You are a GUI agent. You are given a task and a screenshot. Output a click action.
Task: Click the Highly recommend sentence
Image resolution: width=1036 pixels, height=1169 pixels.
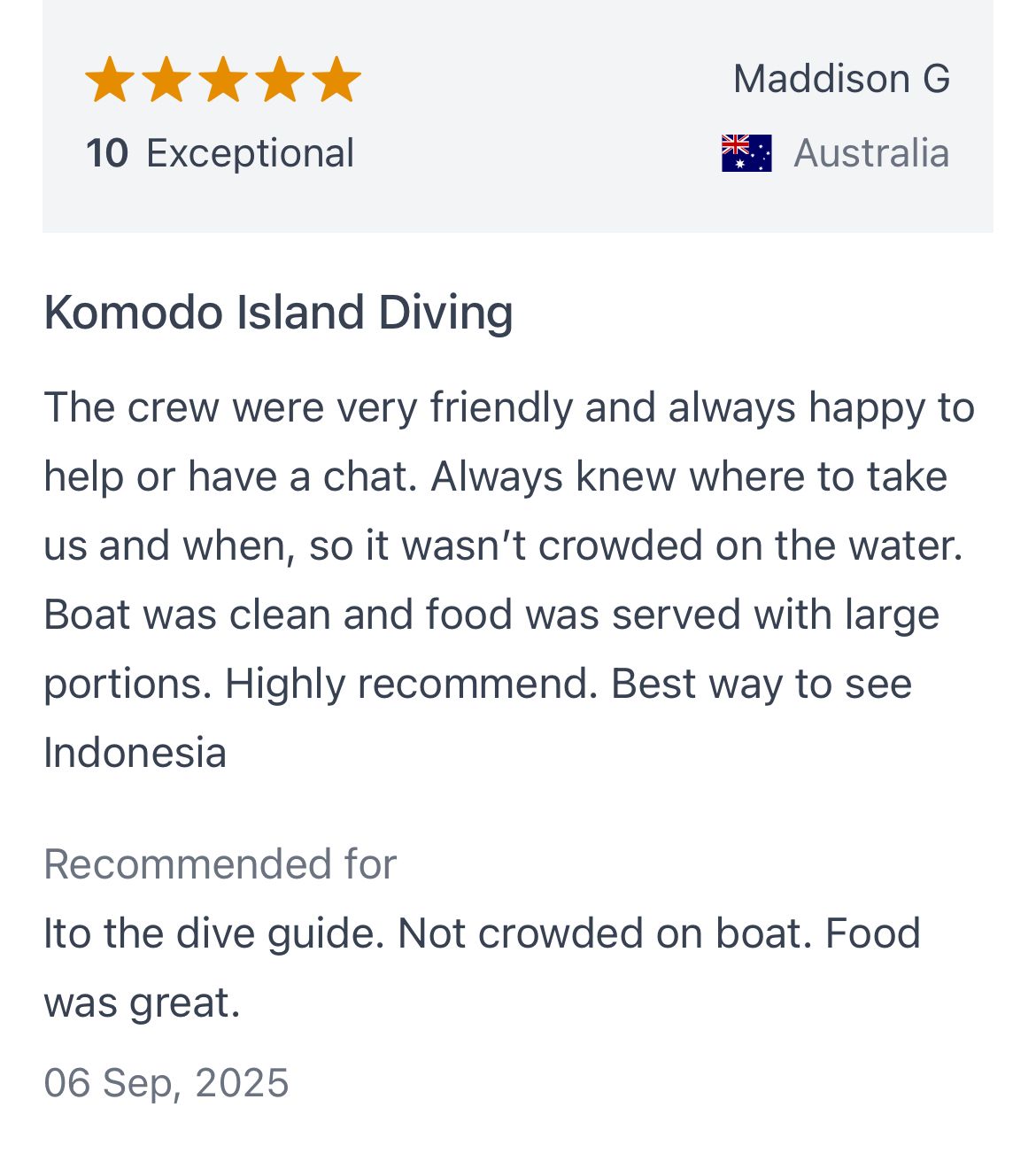pos(412,684)
